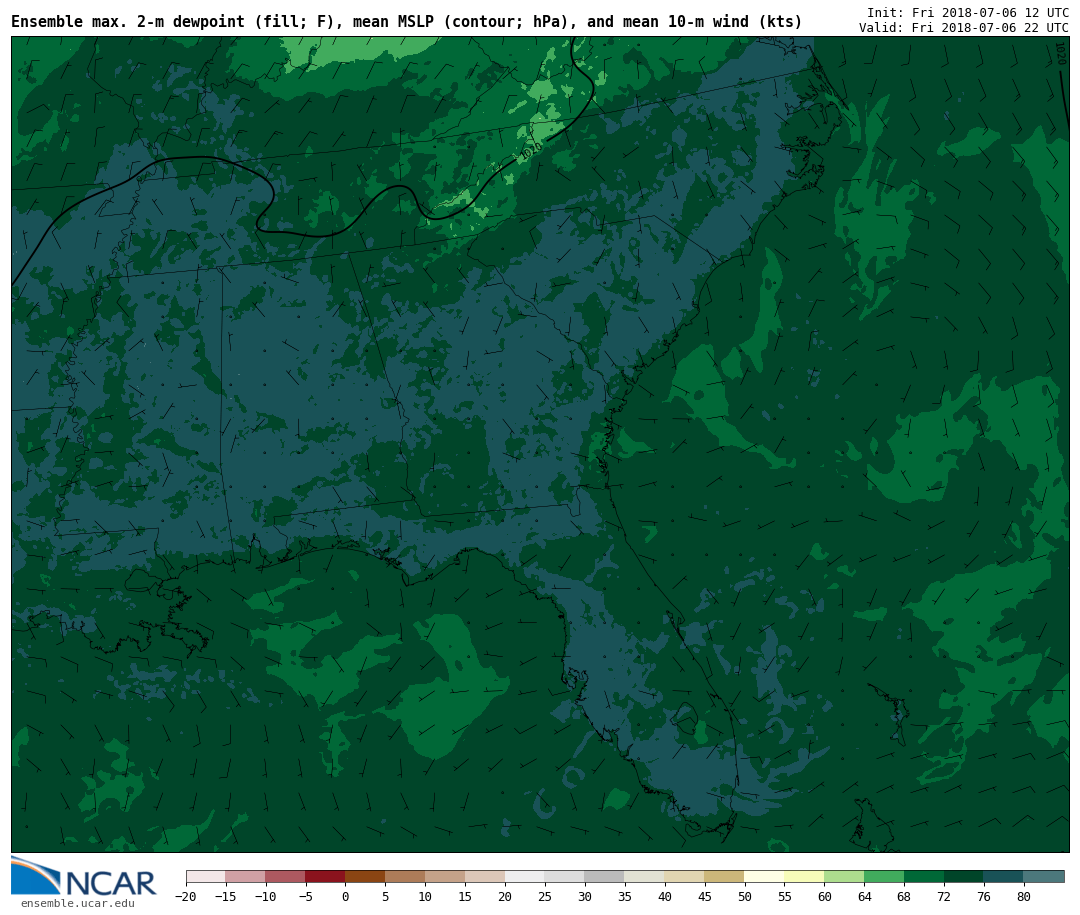Screen dimensions: 1080x915
Task: Click the gray swatch between 30 and 35
Action: click(x=605, y=876)
